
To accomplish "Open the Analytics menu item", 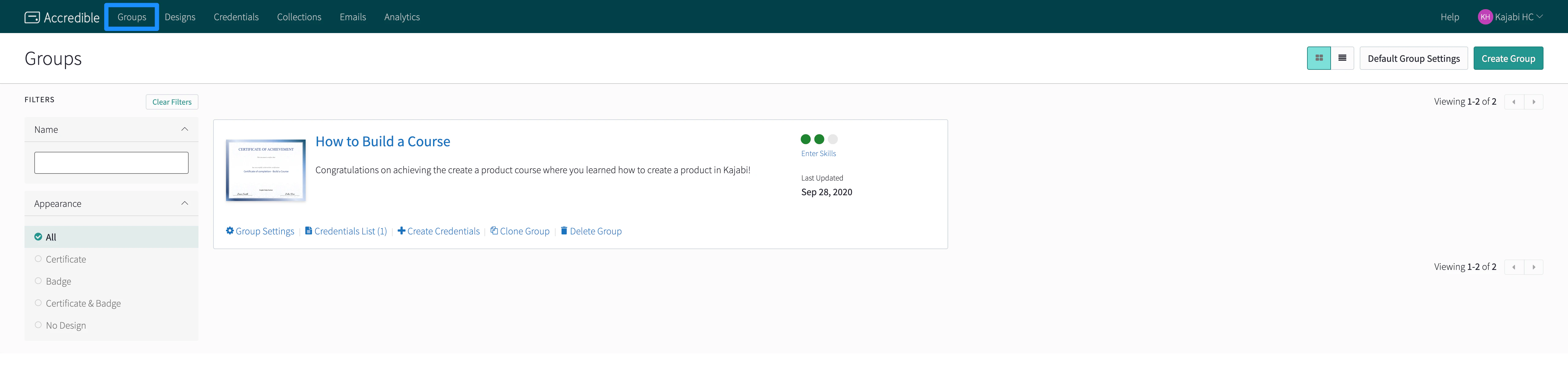I will click(x=402, y=17).
